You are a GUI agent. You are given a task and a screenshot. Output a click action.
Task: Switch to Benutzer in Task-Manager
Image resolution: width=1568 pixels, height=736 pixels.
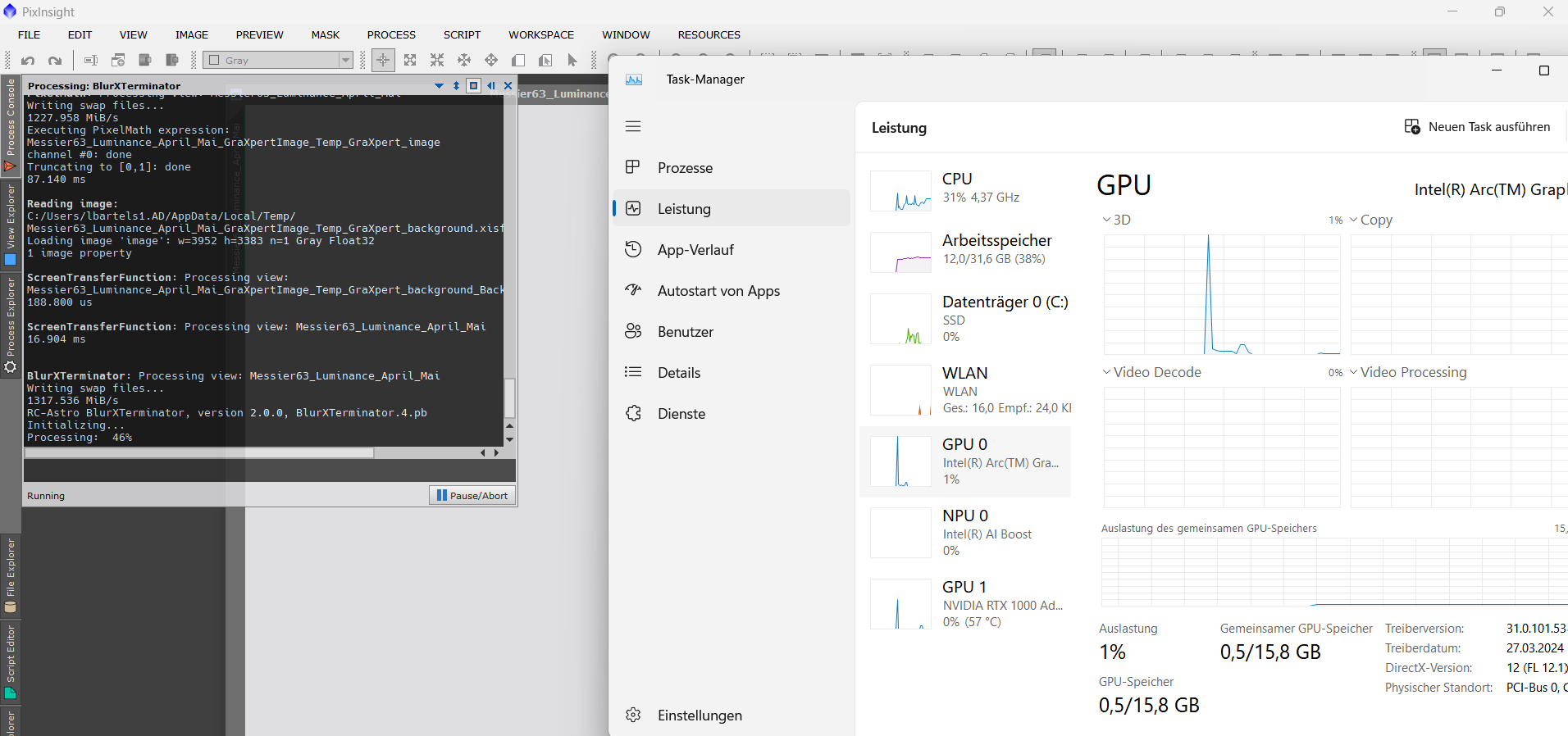point(732,332)
